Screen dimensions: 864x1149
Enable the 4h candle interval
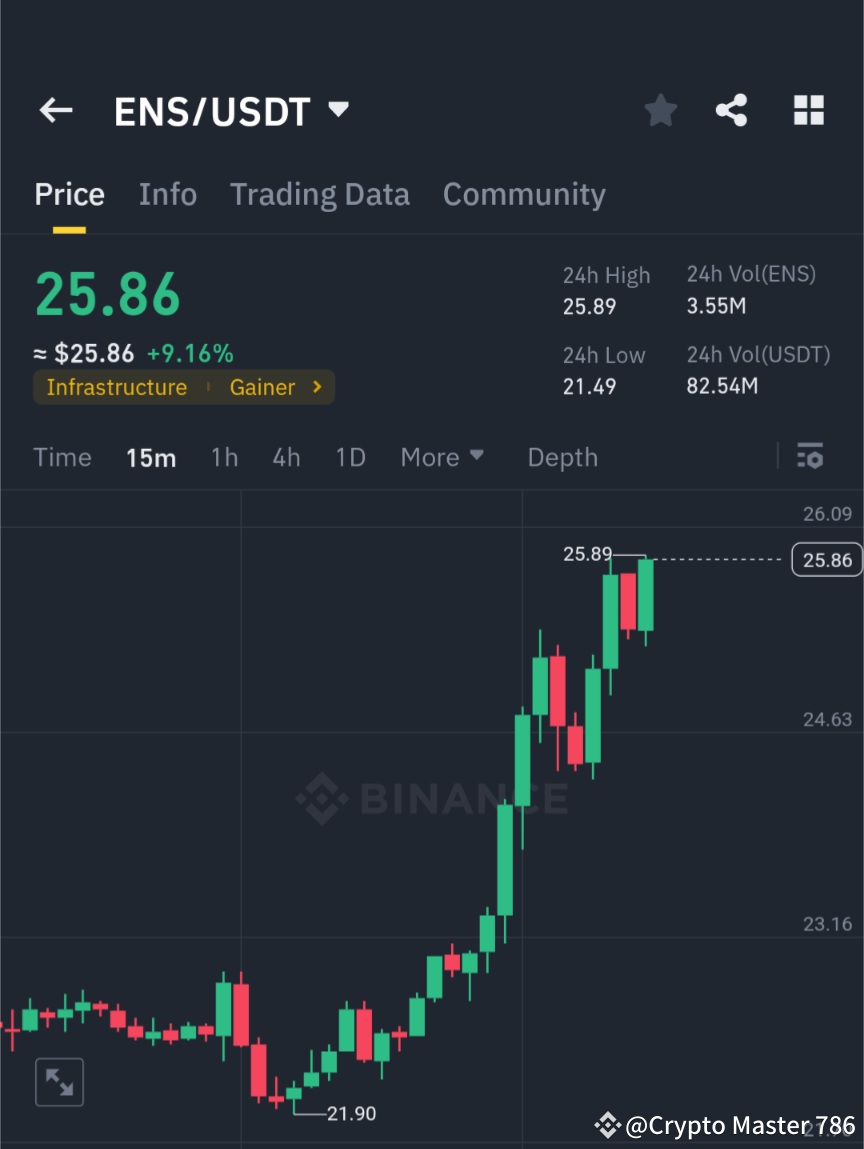[x=286, y=457]
